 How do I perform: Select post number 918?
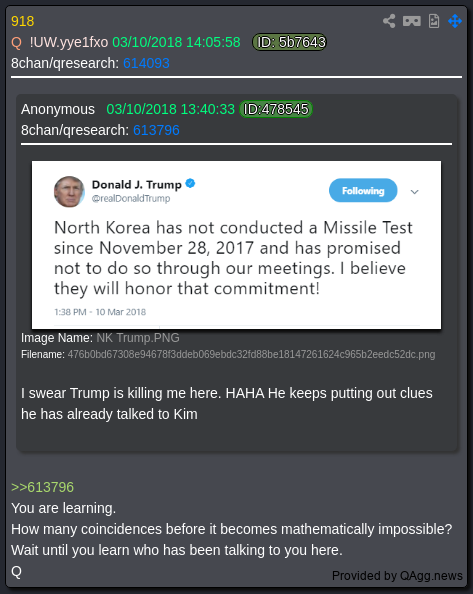point(23,21)
